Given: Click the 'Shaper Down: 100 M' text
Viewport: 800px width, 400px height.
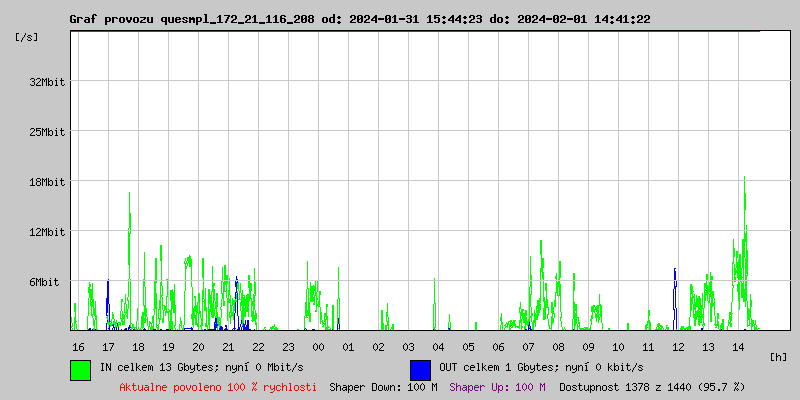Looking at the screenshot, I should [383, 386].
